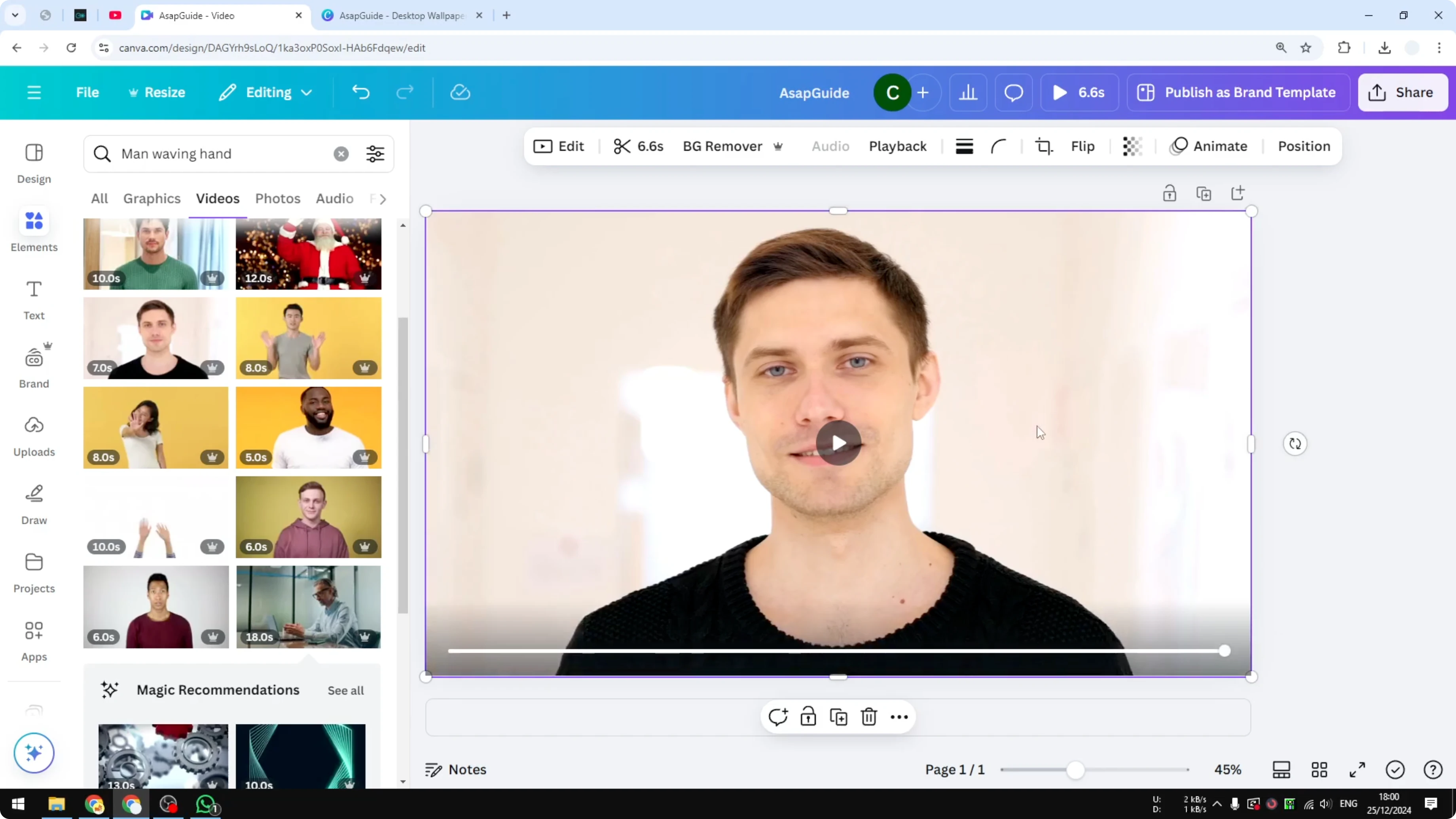This screenshot has width=1456, height=819.
Task: Open See all Magic Recommendations
Action: pyautogui.click(x=345, y=690)
